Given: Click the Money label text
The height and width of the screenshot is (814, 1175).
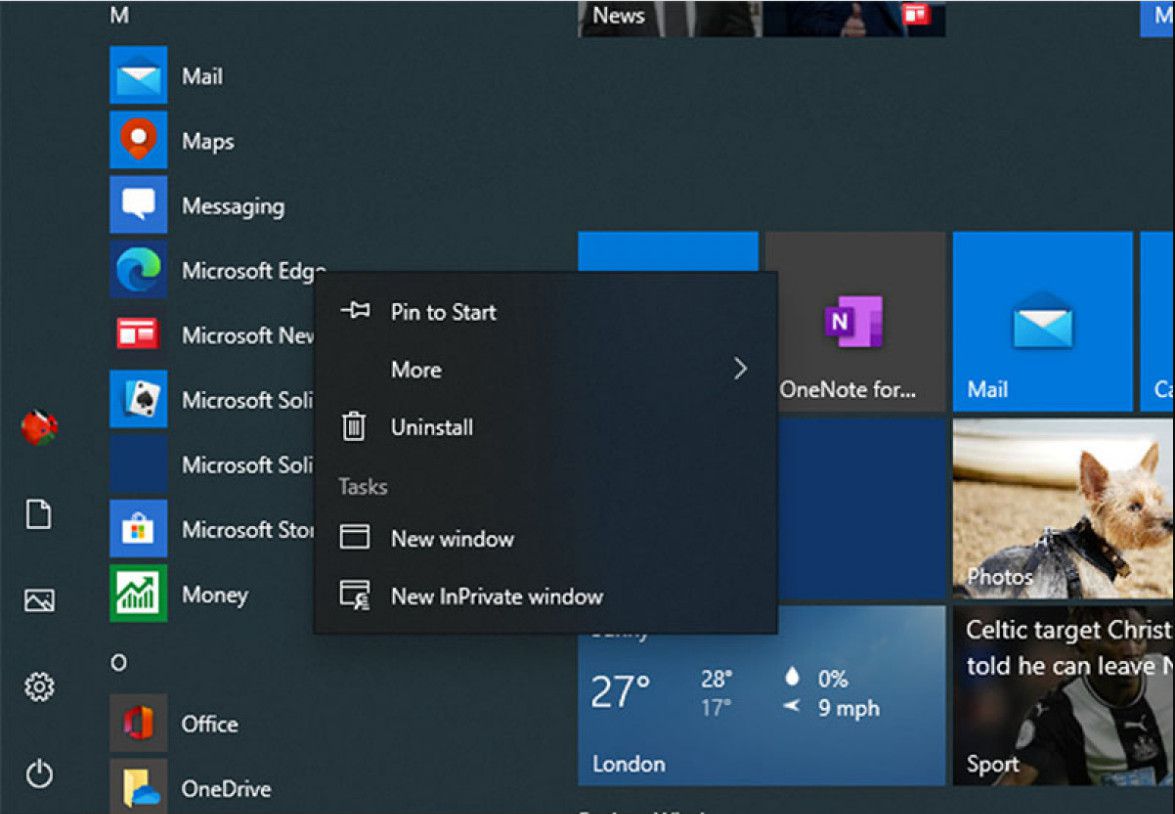Looking at the screenshot, I should point(214,595).
